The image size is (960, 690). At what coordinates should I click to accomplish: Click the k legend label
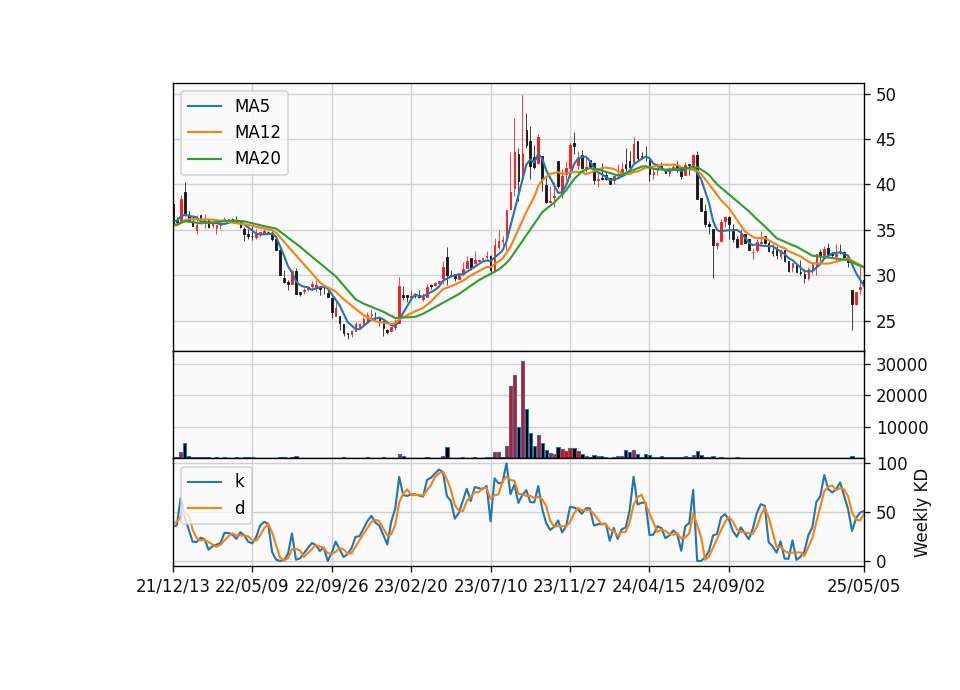point(239,481)
